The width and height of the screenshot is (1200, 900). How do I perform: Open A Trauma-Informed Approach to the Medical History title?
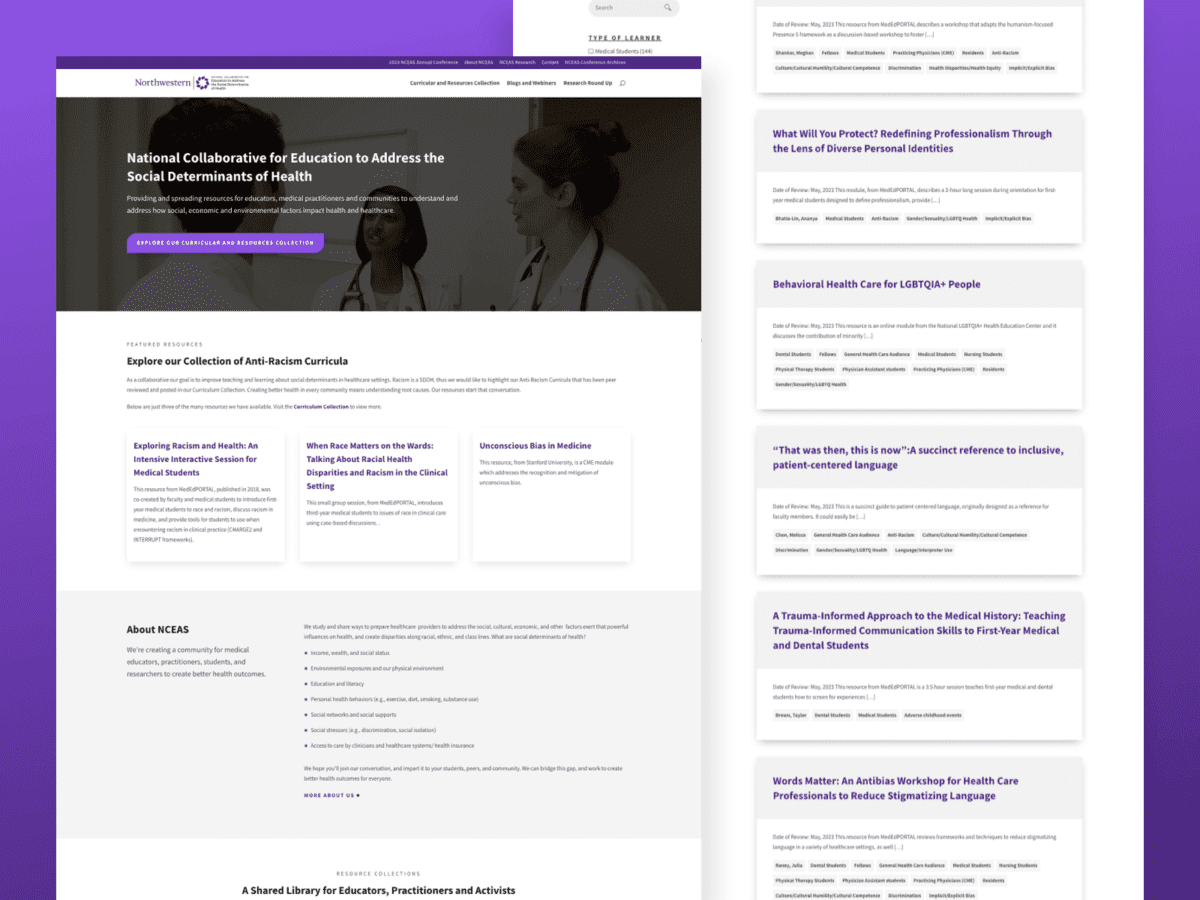click(919, 631)
